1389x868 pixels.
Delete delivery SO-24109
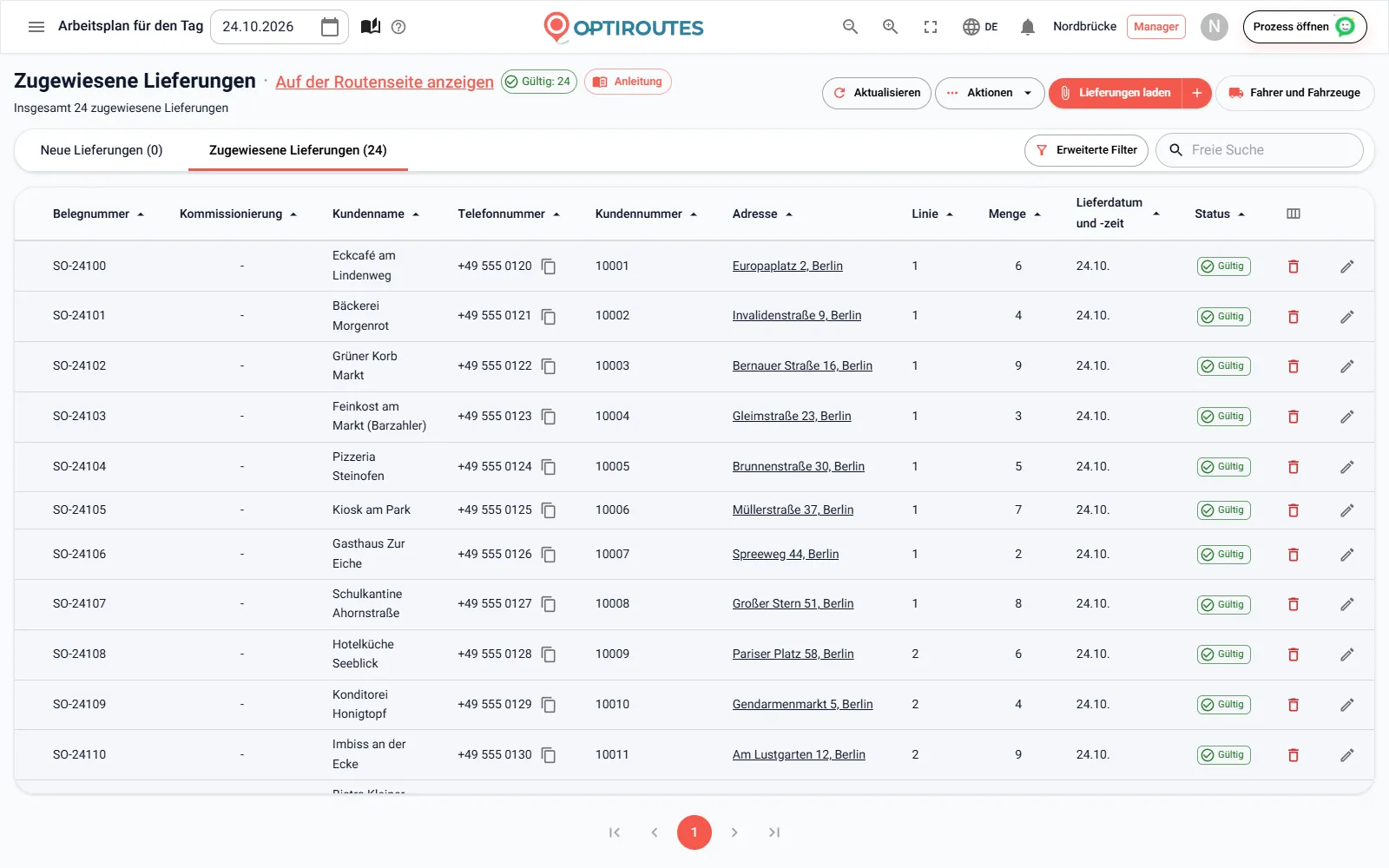[1294, 705]
